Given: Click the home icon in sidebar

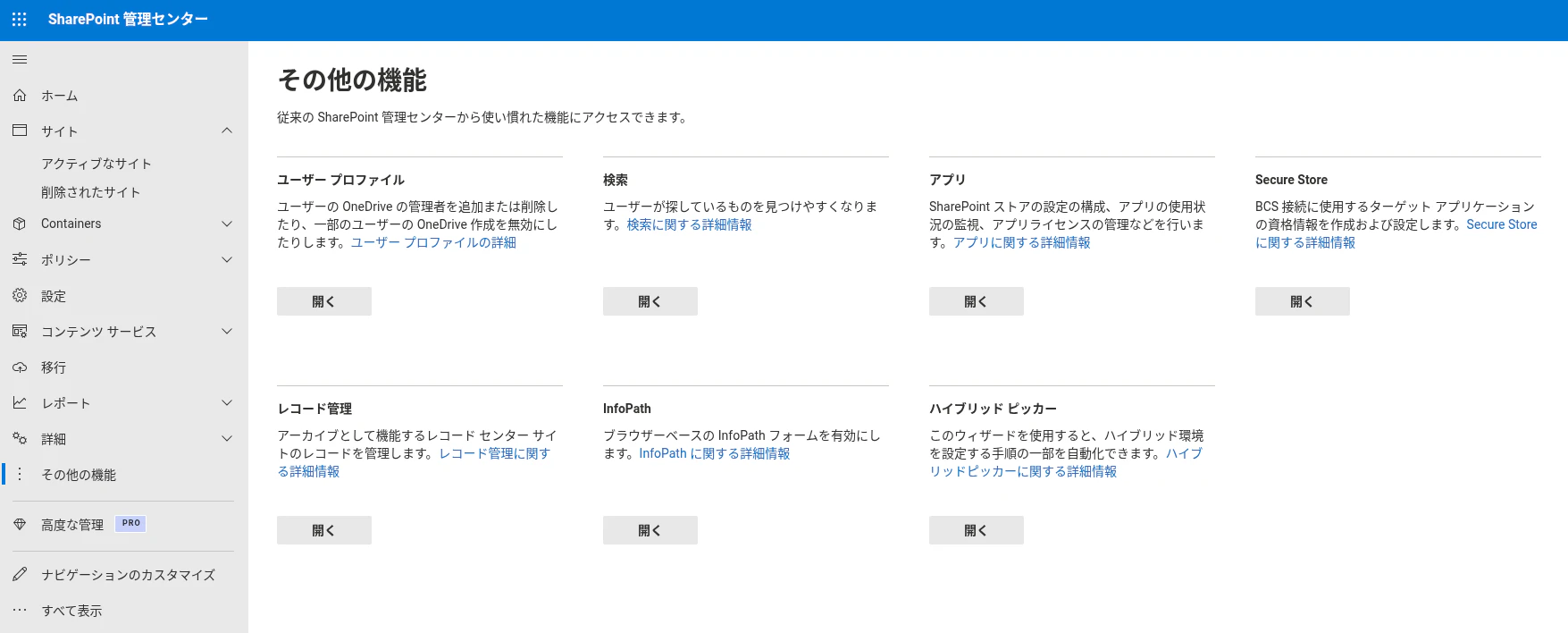Looking at the screenshot, I should point(20,95).
